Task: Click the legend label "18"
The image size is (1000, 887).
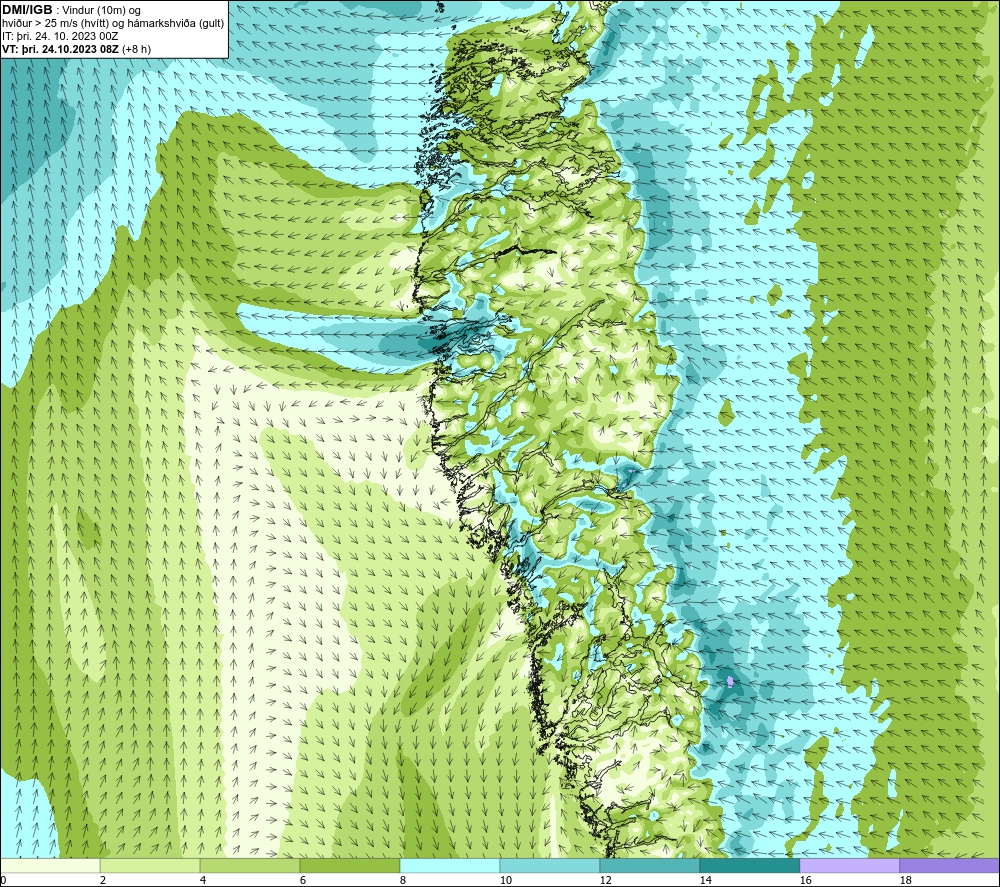Action: tap(905, 880)
